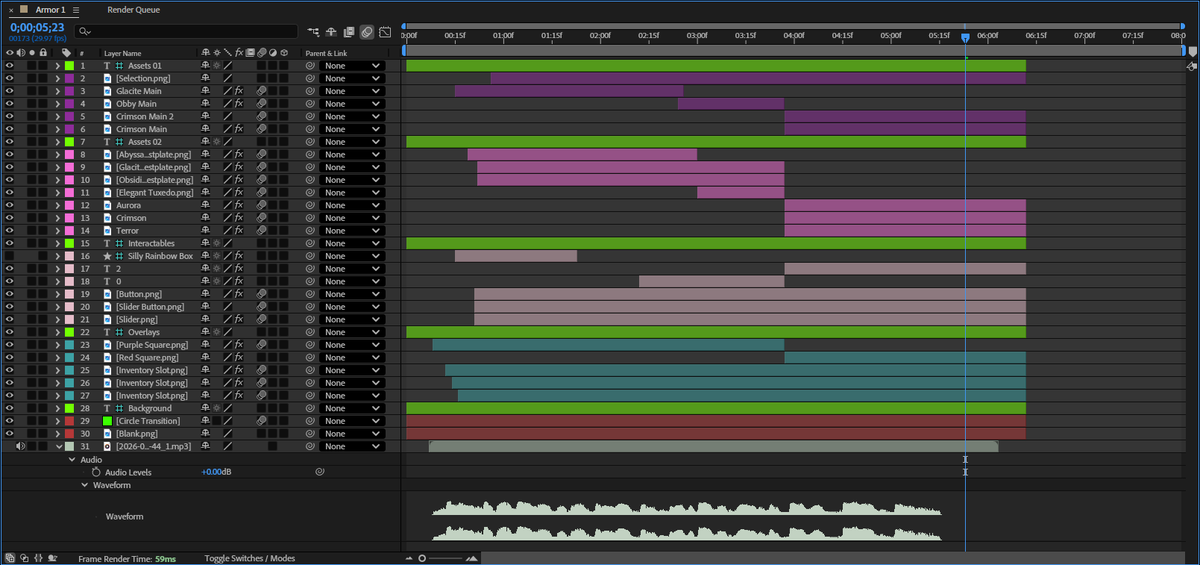This screenshot has height=565, width=1200.
Task: Show the Silly Rainbow Box layer
Action: pyautogui.click(x=9, y=256)
